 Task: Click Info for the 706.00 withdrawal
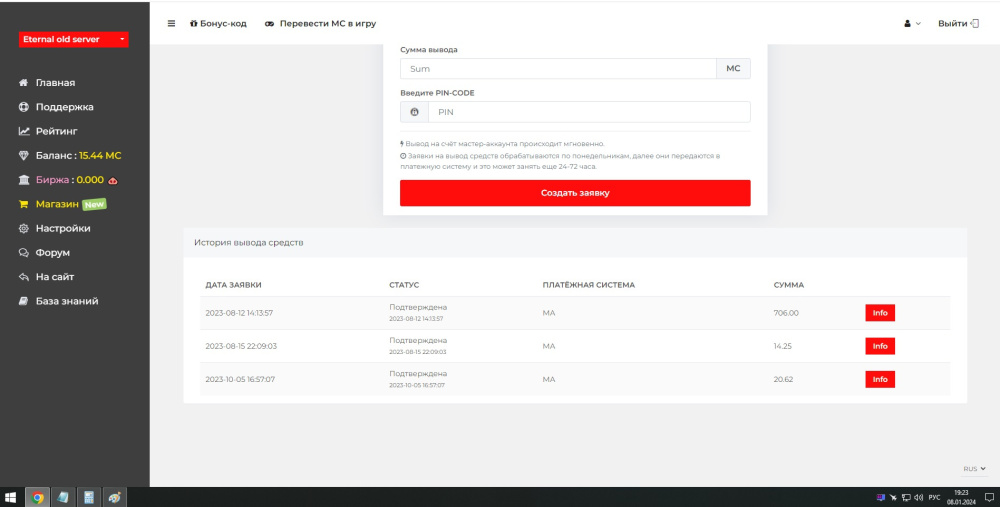tap(880, 313)
